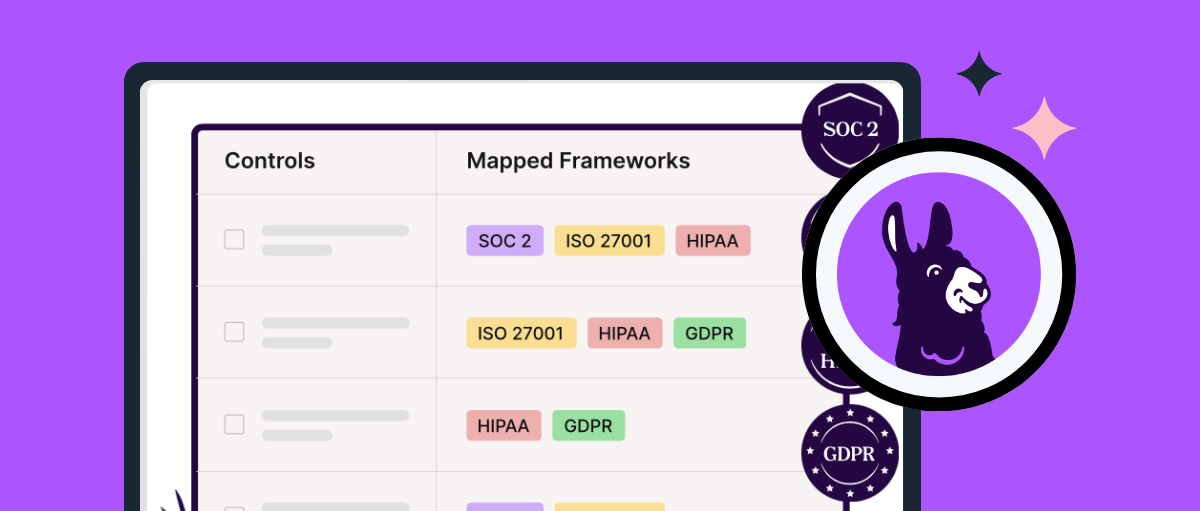Click the SOC 2 shield badge
The height and width of the screenshot is (511, 1200).
pos(849,130)
